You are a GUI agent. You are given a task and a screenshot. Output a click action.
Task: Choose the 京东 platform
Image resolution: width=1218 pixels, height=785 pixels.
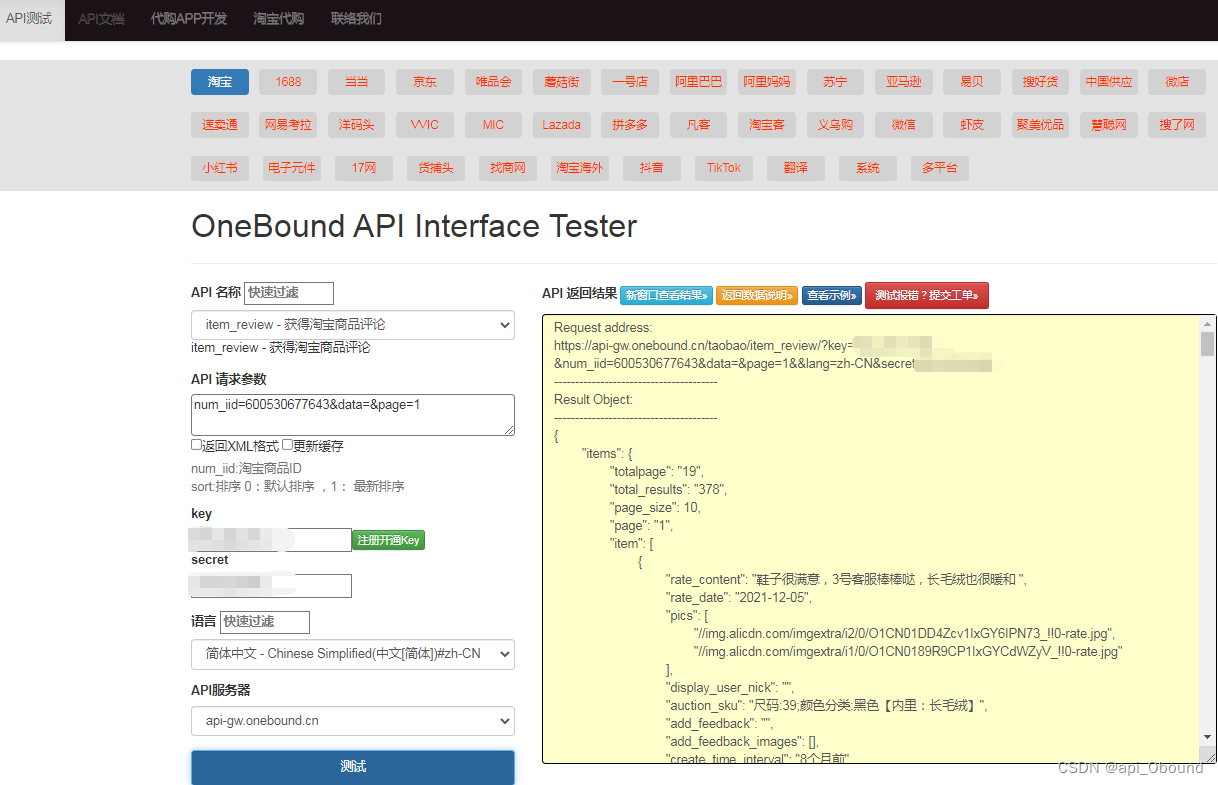click(x=425, y=82)
